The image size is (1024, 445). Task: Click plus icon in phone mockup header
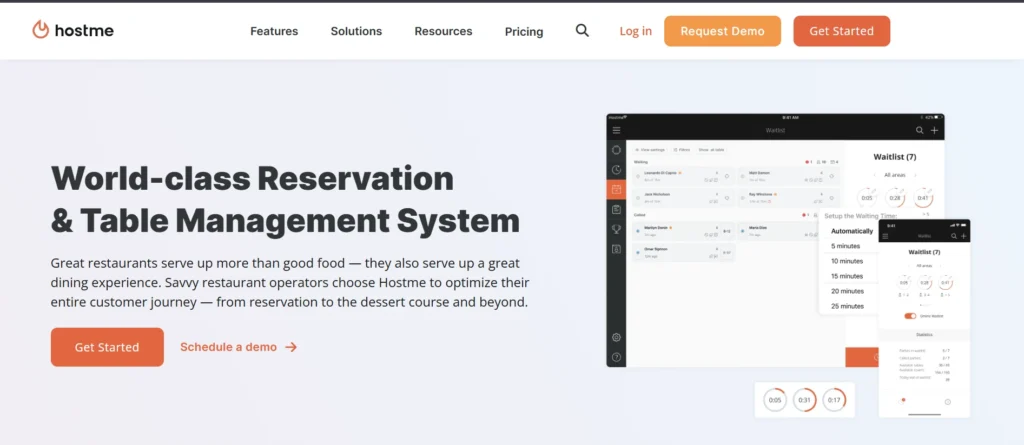(963, 236)
